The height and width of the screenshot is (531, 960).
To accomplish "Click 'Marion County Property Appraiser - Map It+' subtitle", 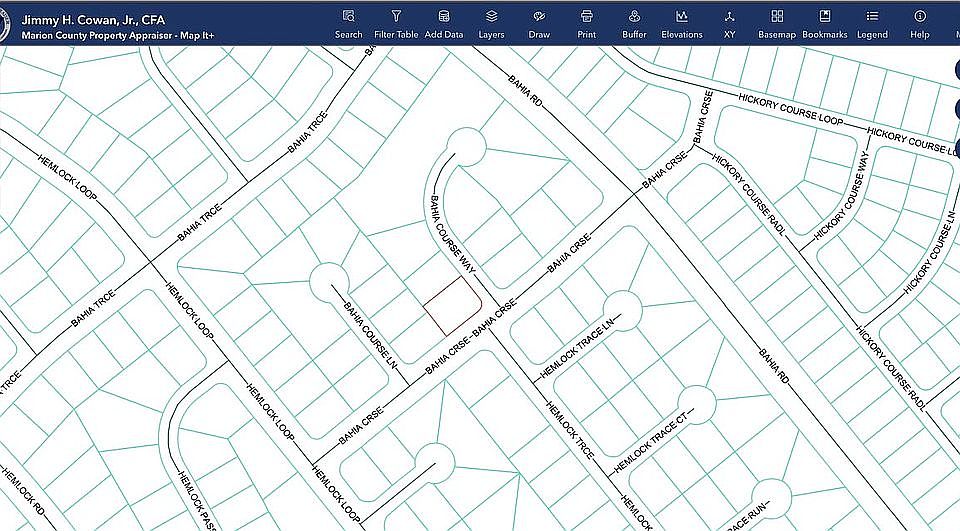I will 118,36.
